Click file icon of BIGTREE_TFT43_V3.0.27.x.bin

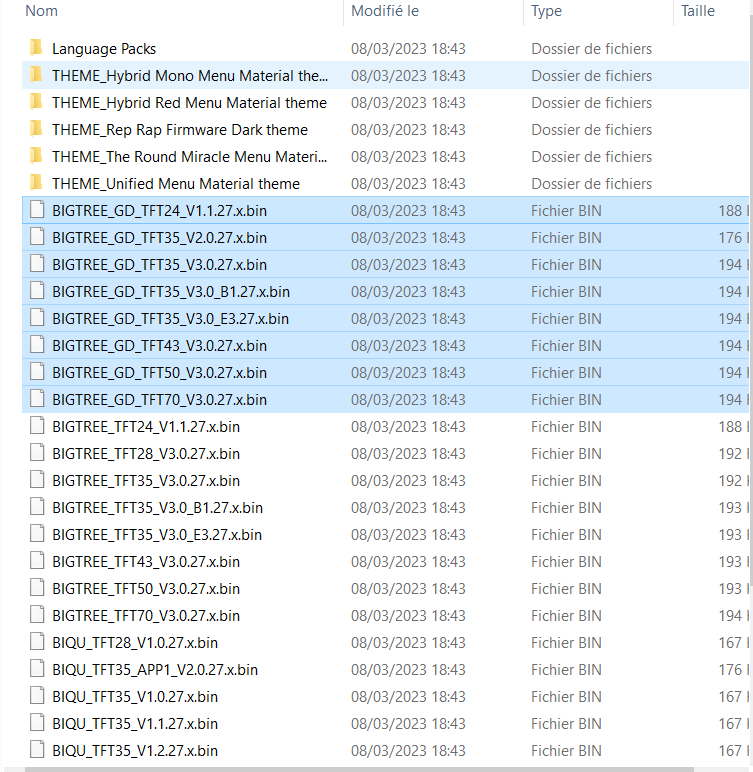tap(37, 561)
